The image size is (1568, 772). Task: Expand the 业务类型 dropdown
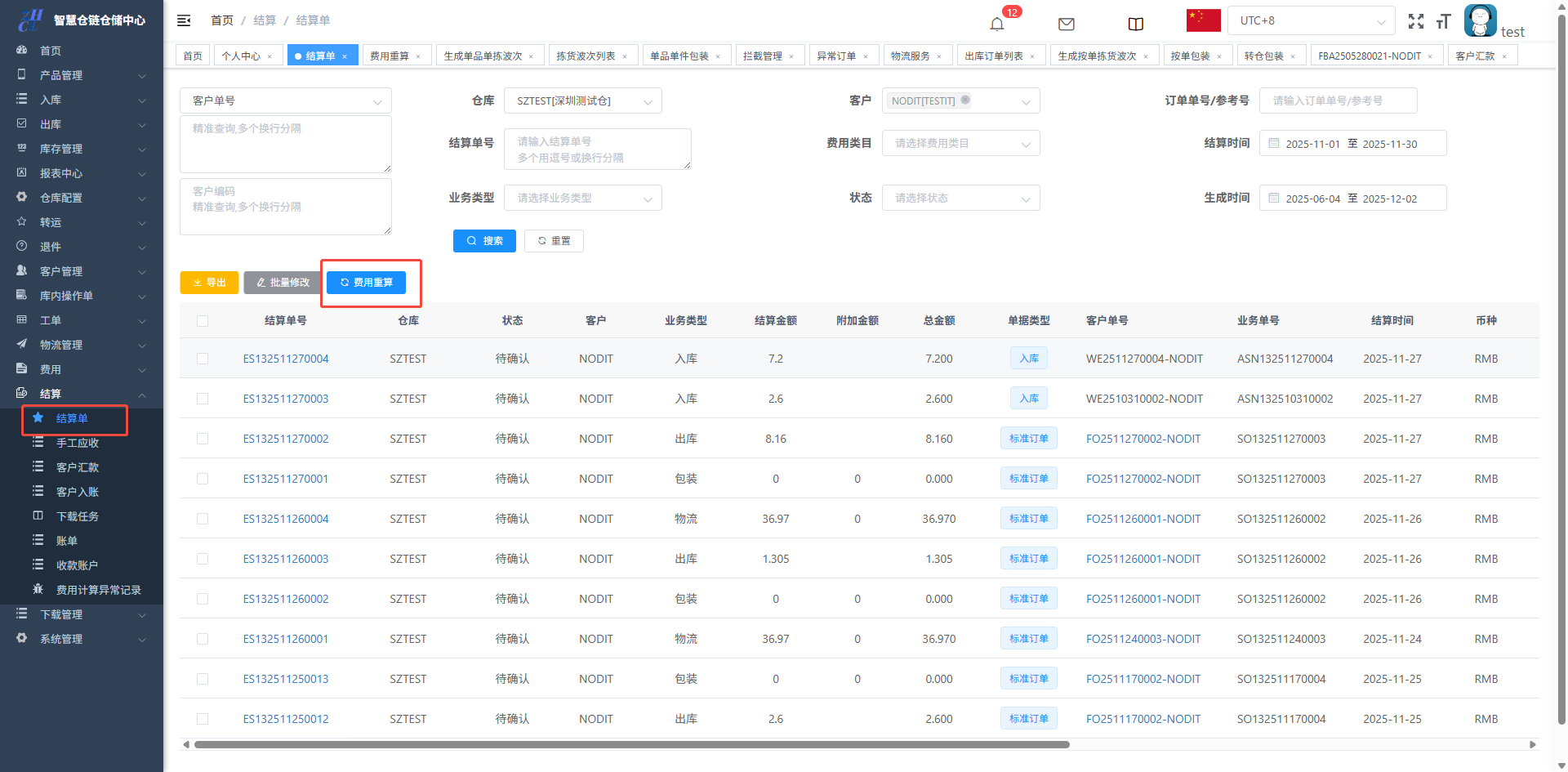pos(582,199)
